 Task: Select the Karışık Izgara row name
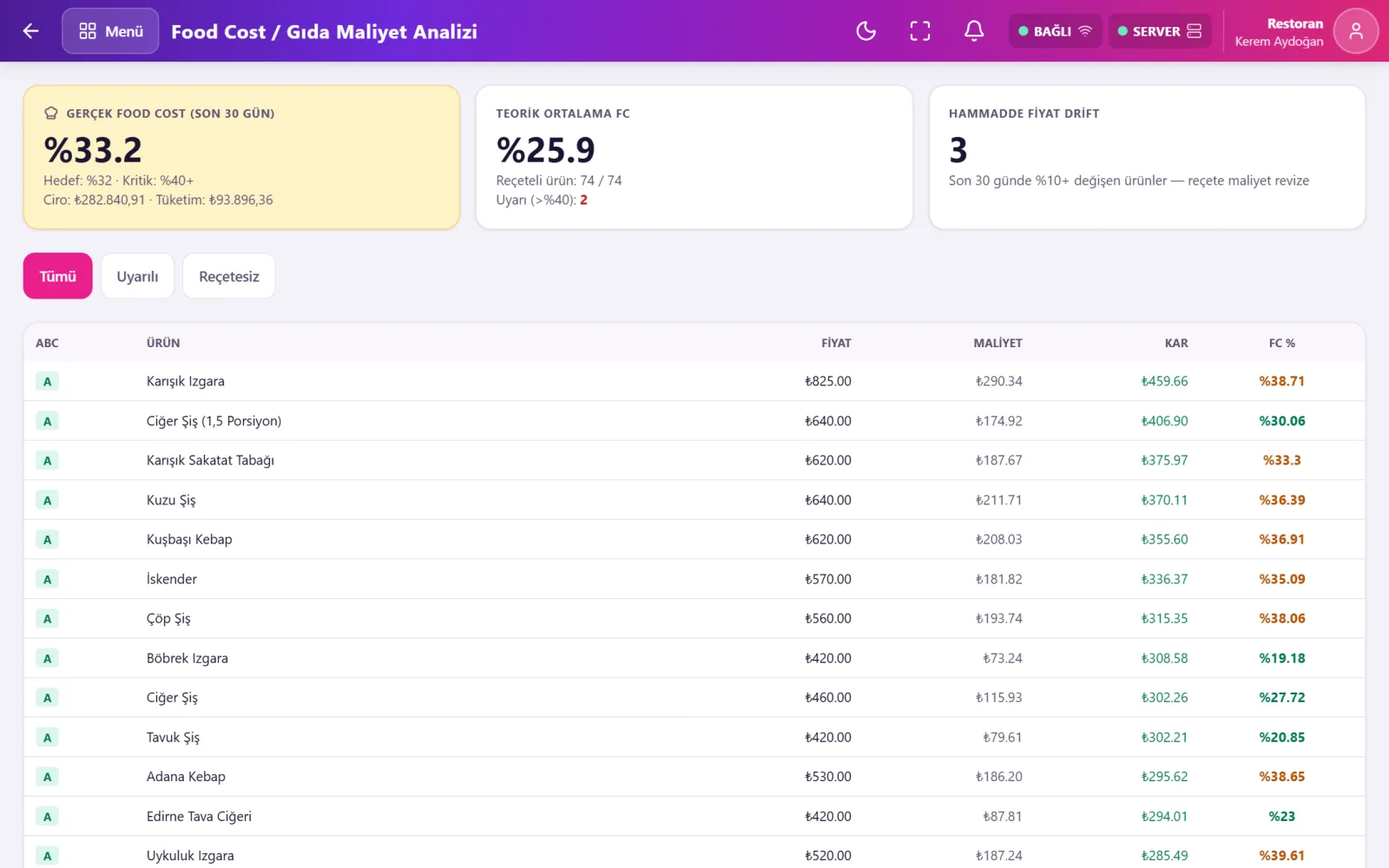(185, 381)
